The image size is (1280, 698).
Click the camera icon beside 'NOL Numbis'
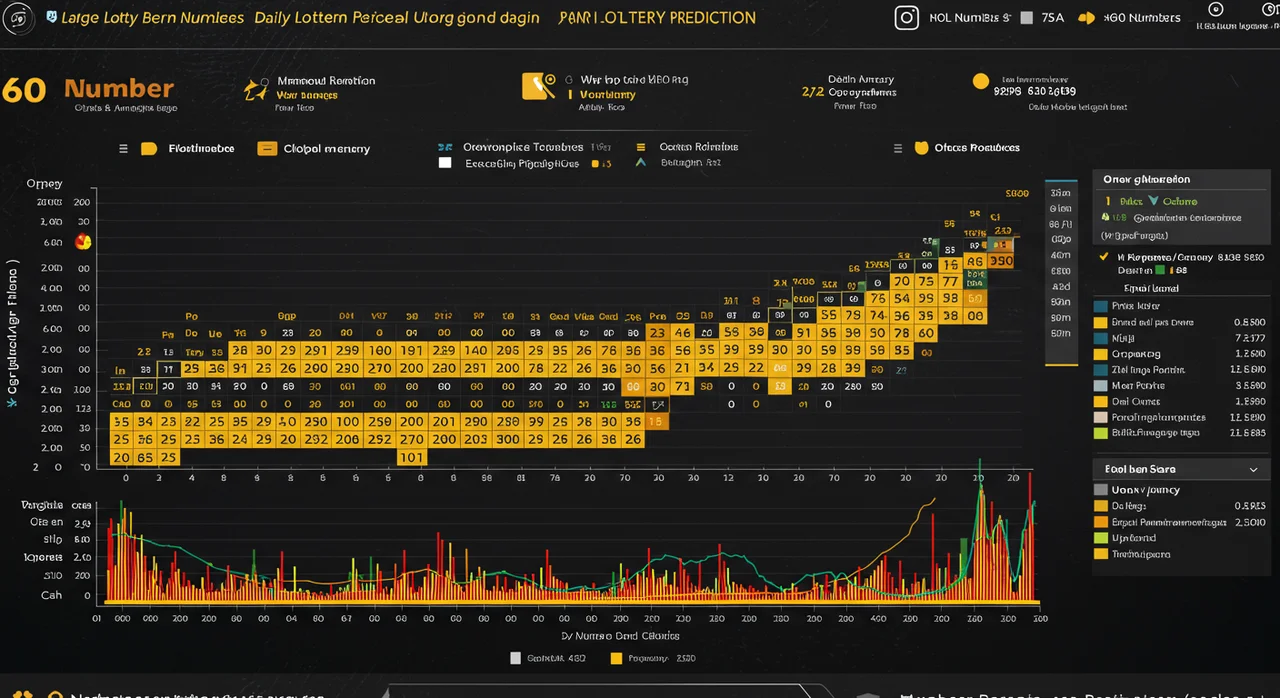coord(906,17)
